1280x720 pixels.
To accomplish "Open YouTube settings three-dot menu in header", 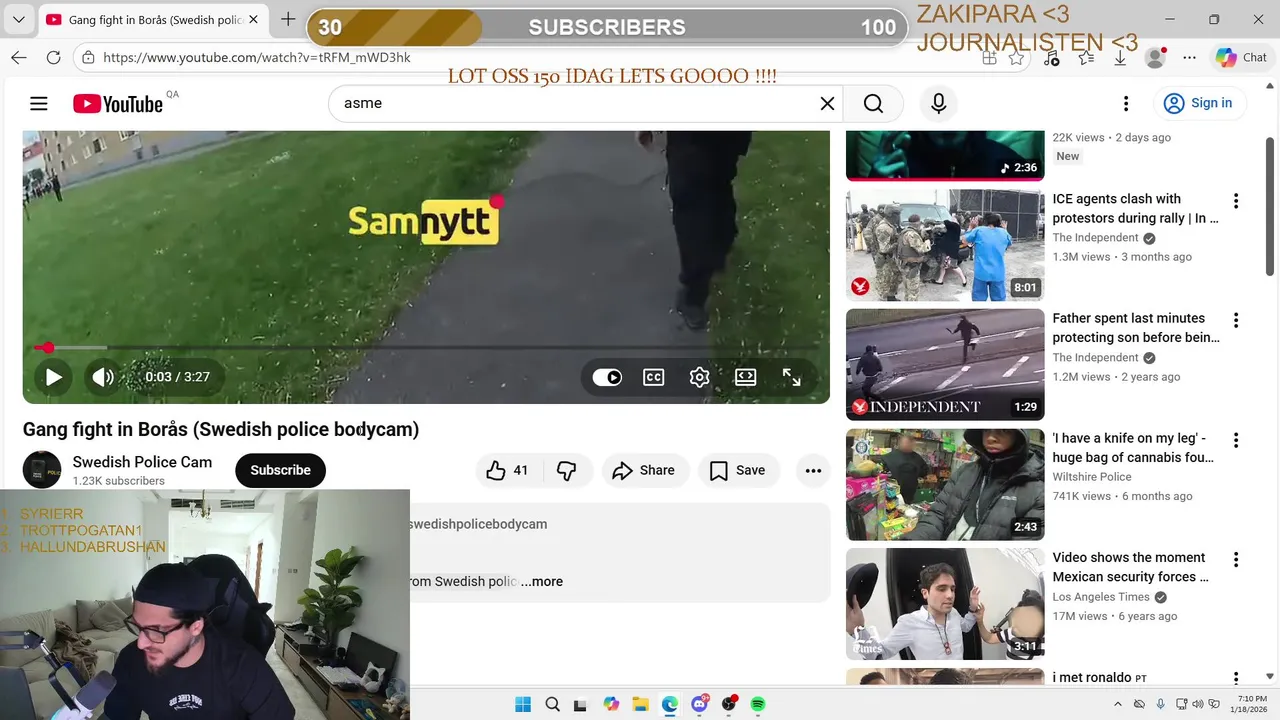I will click(x=1126, y=103).
